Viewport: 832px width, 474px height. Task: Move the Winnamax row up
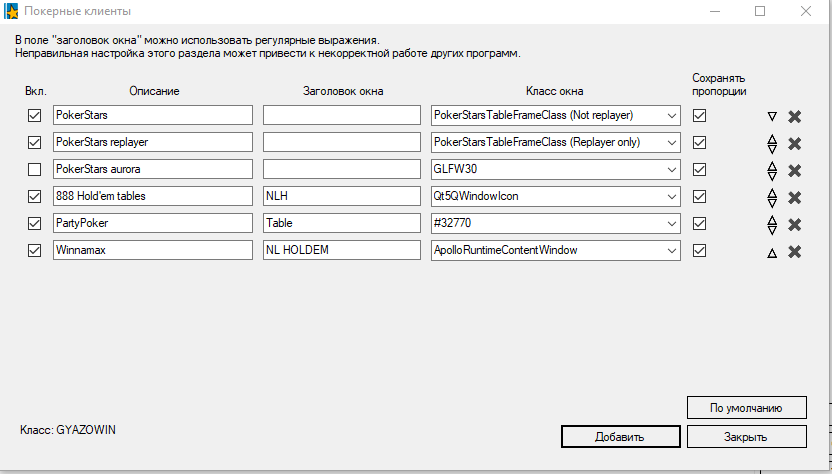[772, 253]
